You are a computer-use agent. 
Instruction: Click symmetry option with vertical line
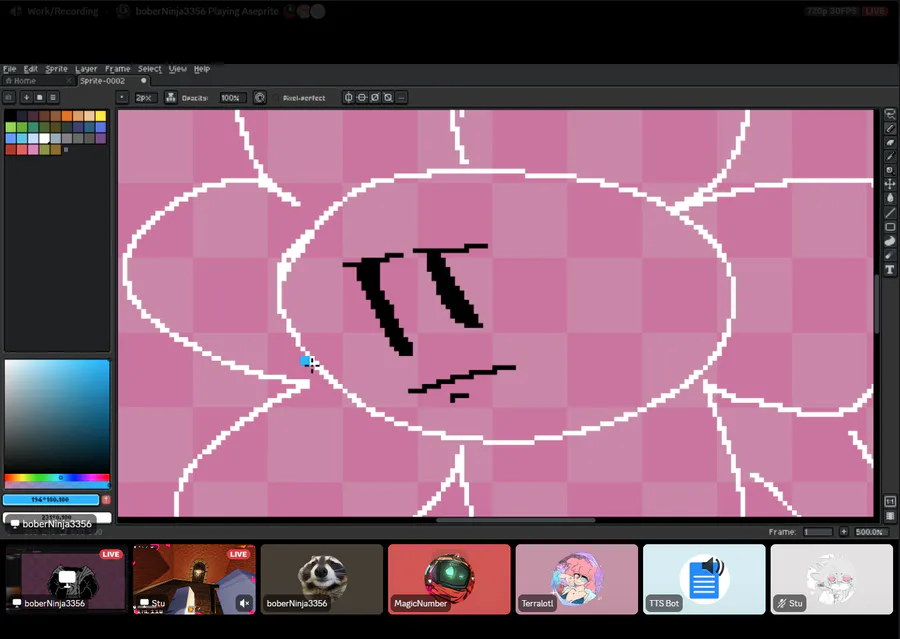tap(348, 98)
